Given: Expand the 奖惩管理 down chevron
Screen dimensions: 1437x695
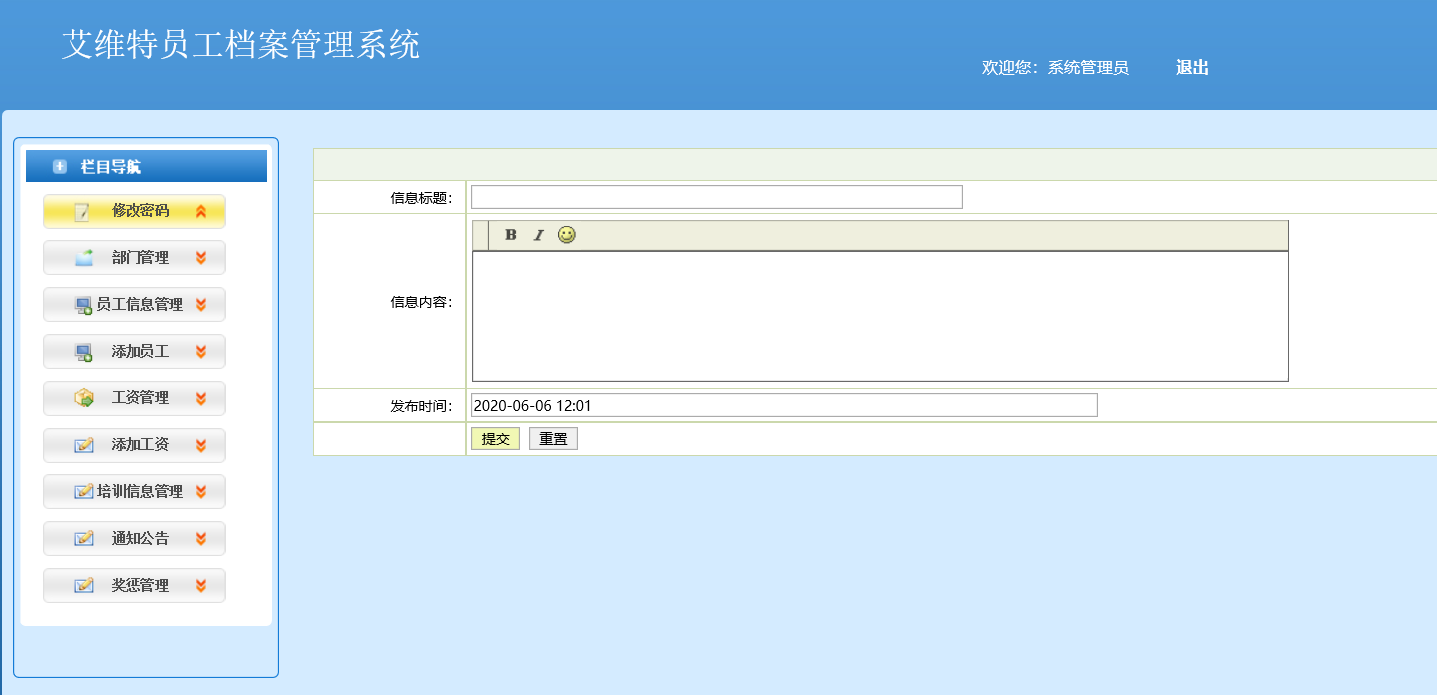Looking at the screenshot, I should pos(201,586).
